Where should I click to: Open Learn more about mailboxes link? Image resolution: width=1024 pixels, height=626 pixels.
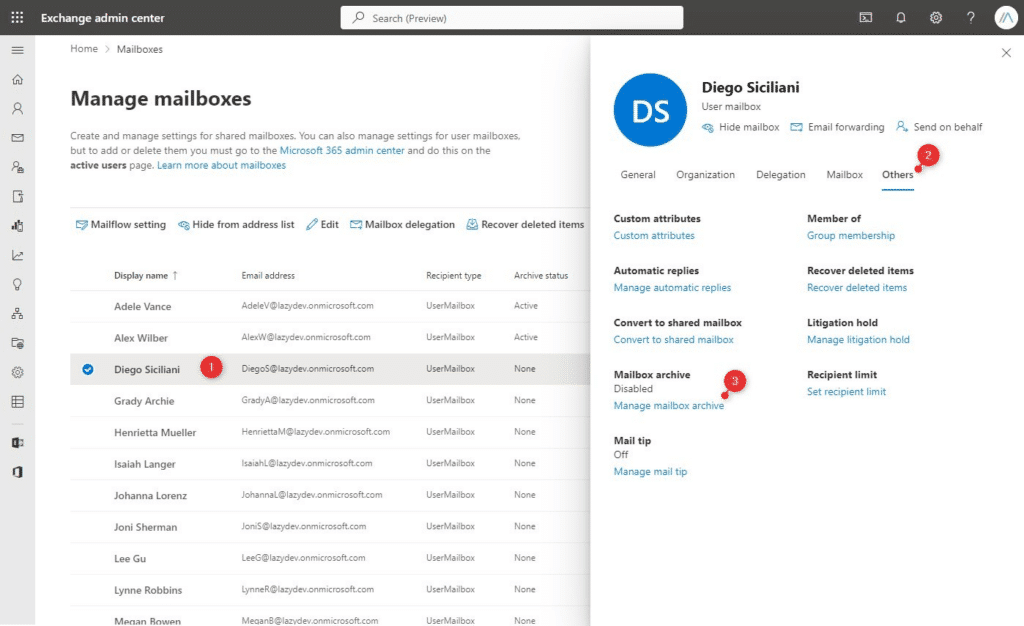click(x=221, y=166)
